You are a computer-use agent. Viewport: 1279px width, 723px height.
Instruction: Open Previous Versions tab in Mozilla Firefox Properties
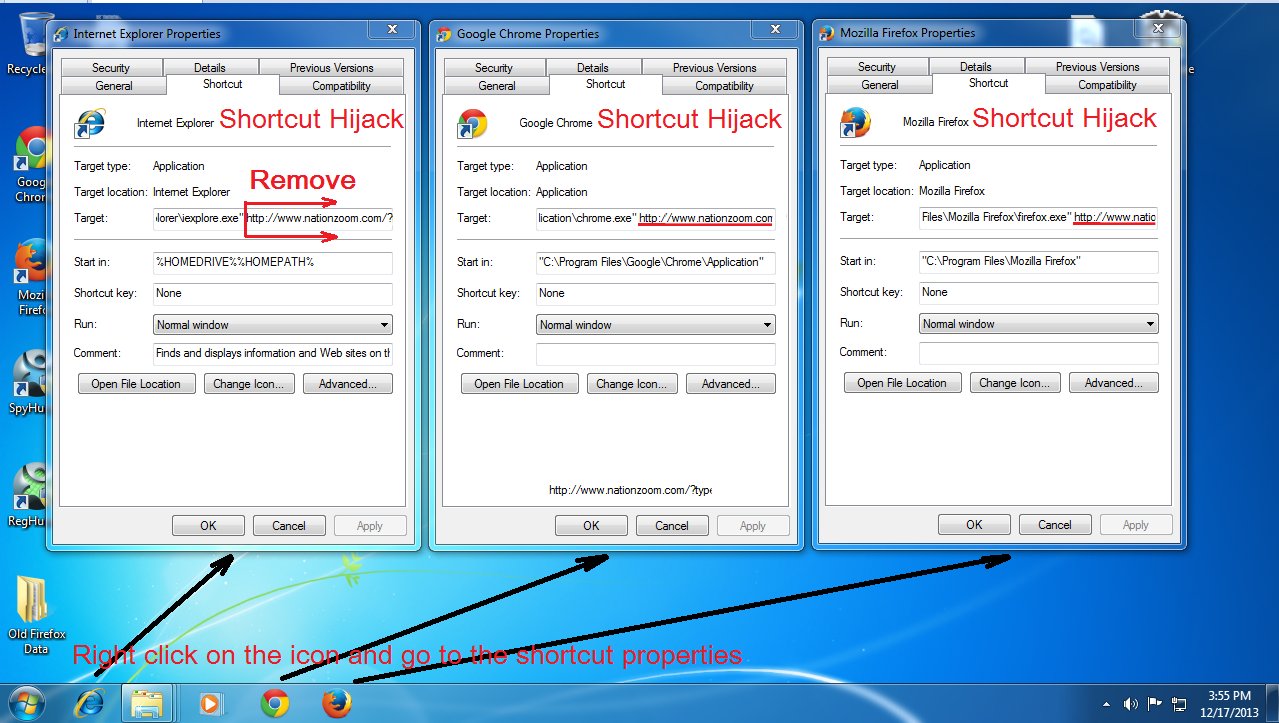pyautogui.click(x=1098, y=67)
